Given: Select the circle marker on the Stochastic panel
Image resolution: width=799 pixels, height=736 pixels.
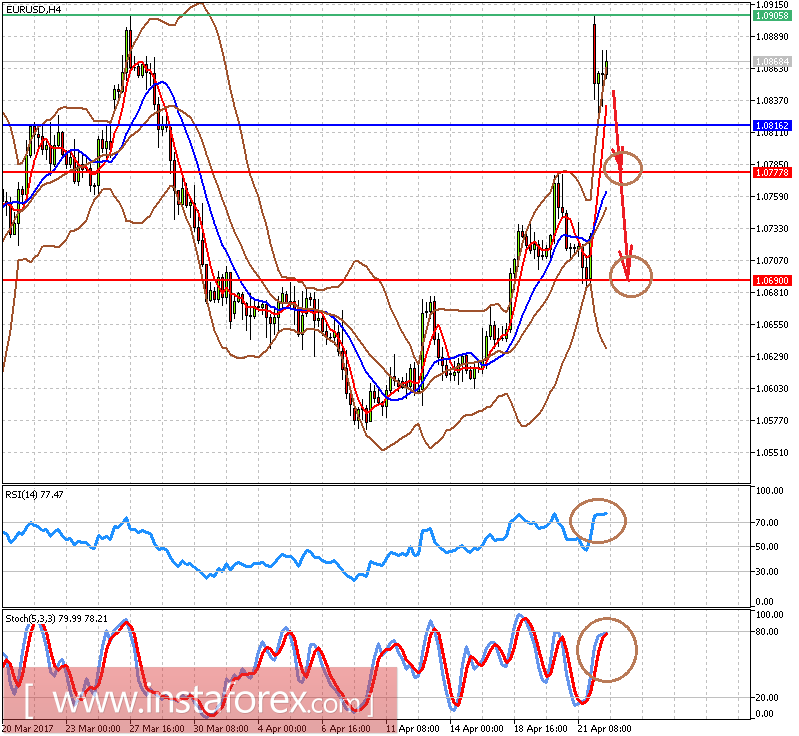Looking at the screenshot, I should coord(607,649).
